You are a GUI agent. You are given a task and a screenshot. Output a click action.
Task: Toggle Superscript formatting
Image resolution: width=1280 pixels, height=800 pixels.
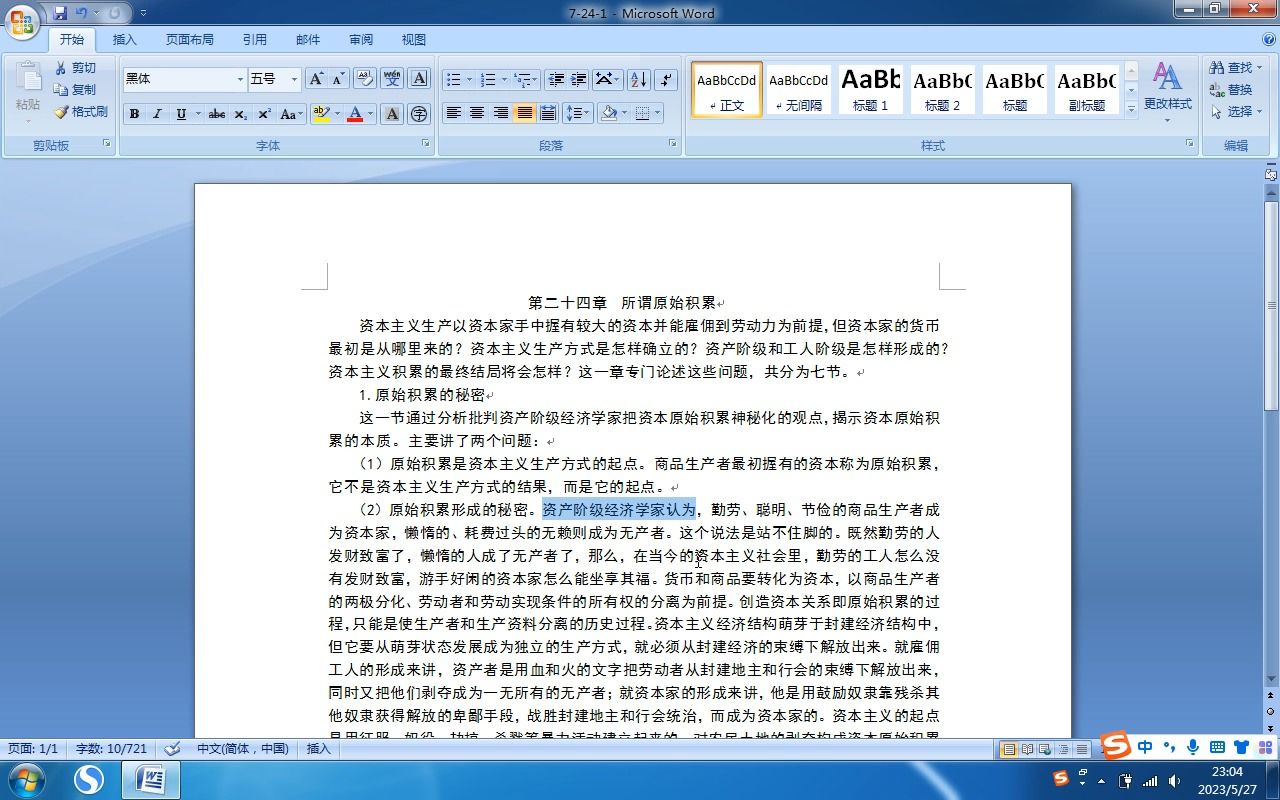[x=264, y=114]
